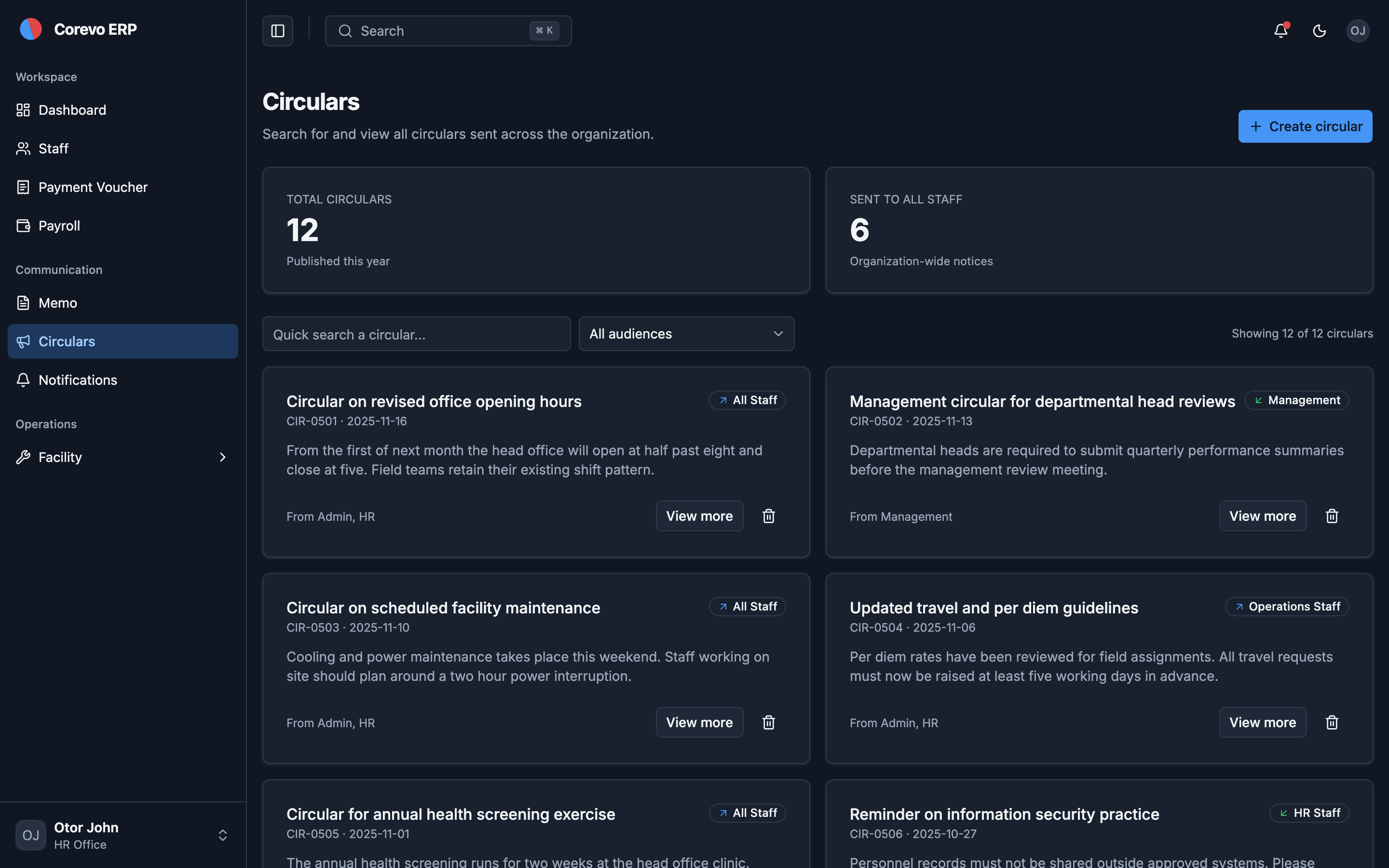Image resolution: width=1389 pixels, height=868 pixels.
Task: Click title 'Circular for annual health screening exercise'
Action: (x=450, y=814)
